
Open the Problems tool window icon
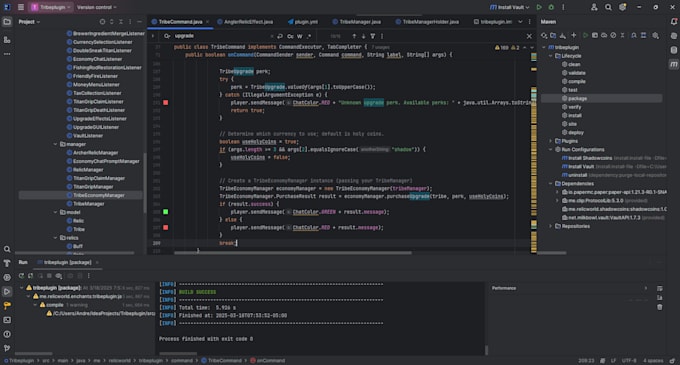[7, 334]
